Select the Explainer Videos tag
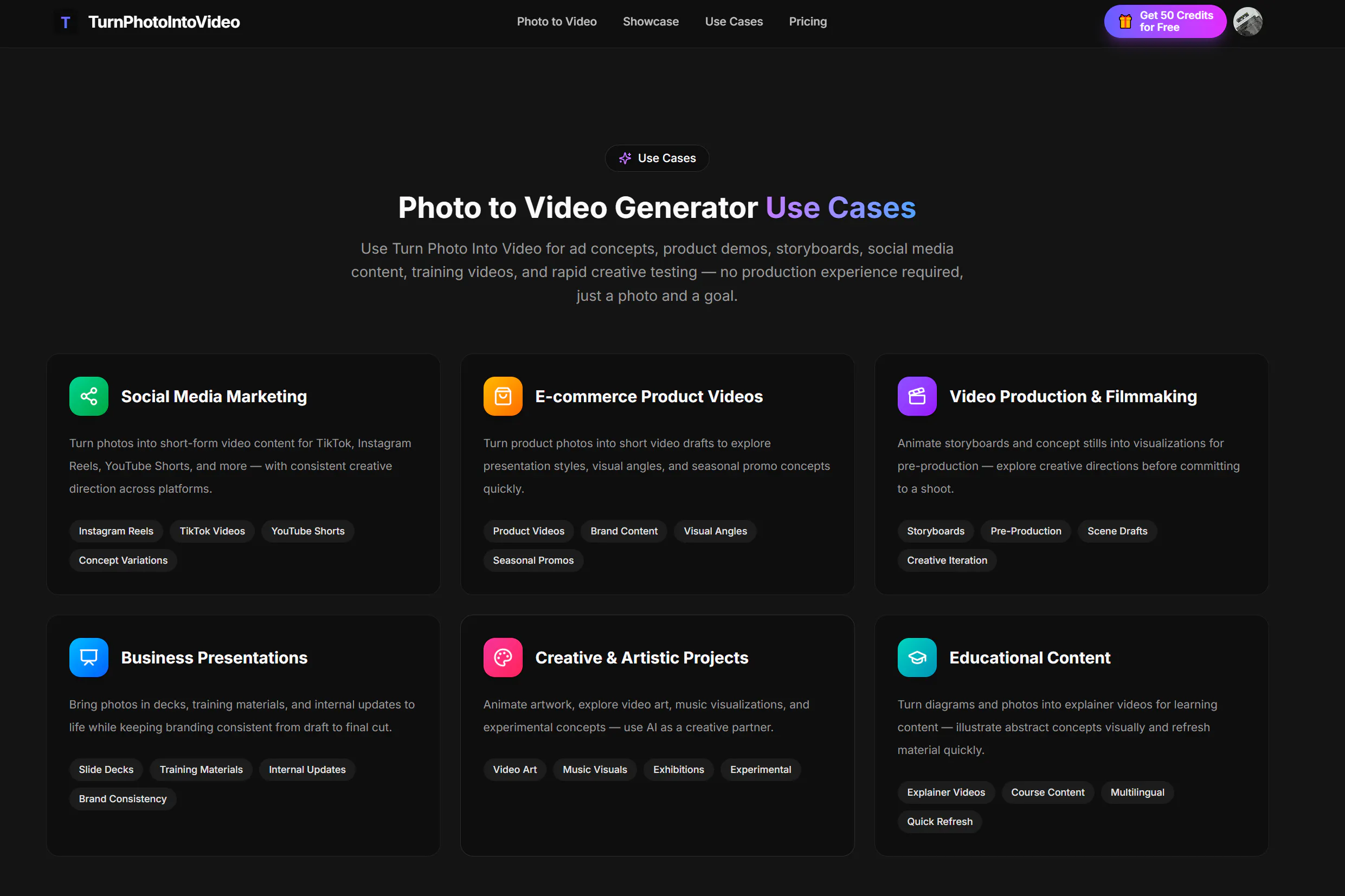 (x=946, y=792)
